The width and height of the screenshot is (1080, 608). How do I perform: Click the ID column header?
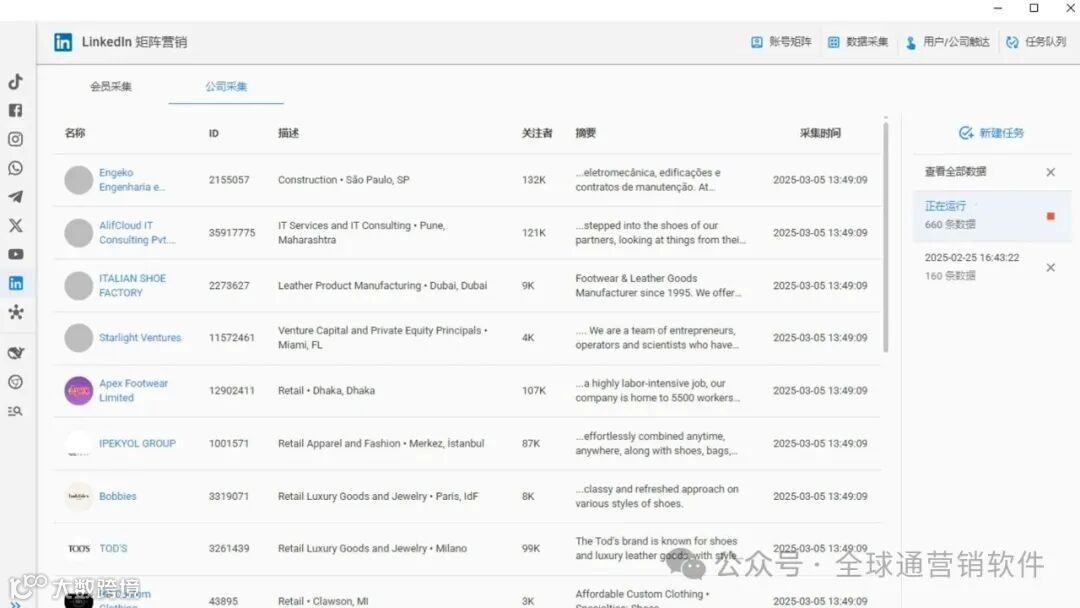214,133
